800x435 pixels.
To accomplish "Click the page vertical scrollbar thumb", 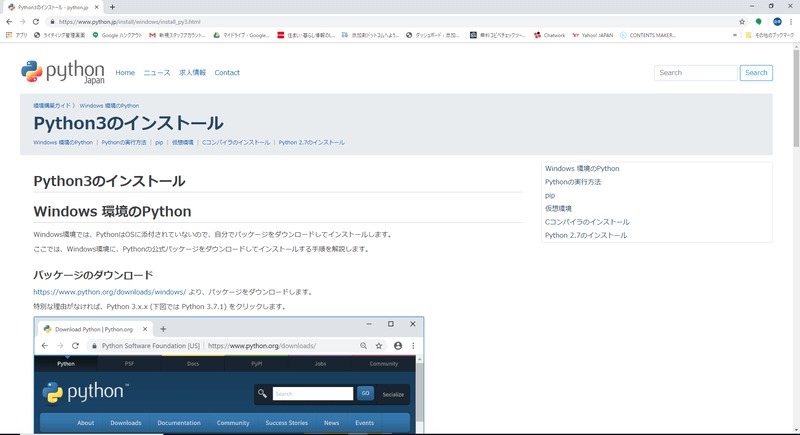I will pos(796,96).
